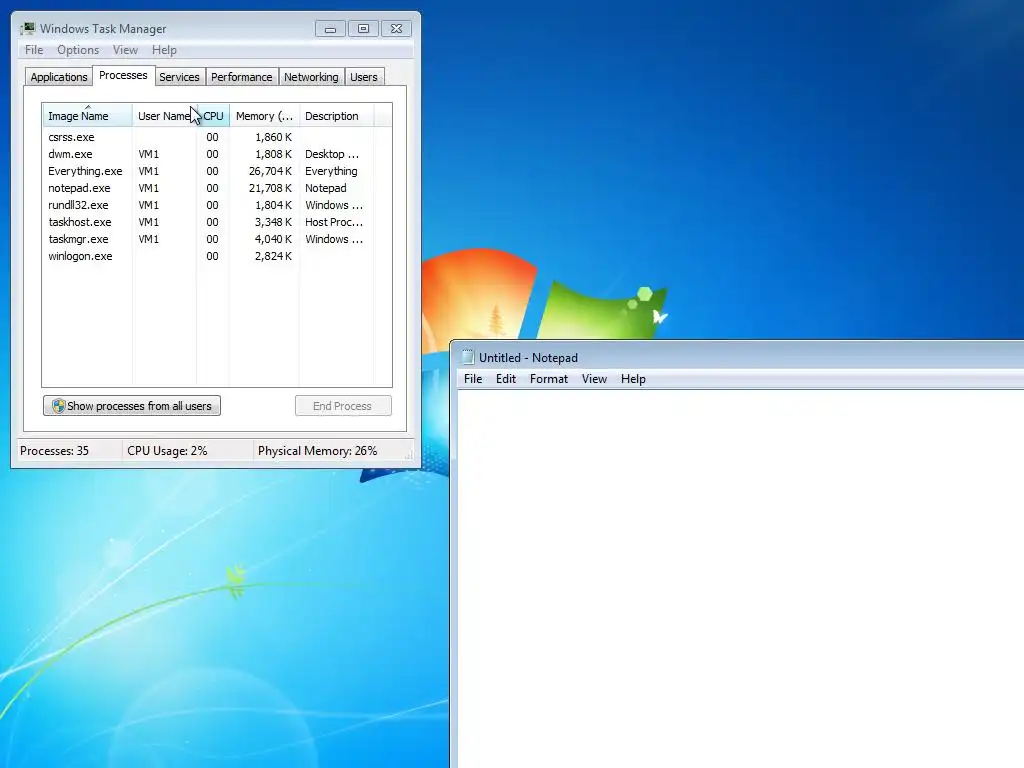The image size is (1024, 768).
Task: Click the End Process button
Action: pos(343,406)
